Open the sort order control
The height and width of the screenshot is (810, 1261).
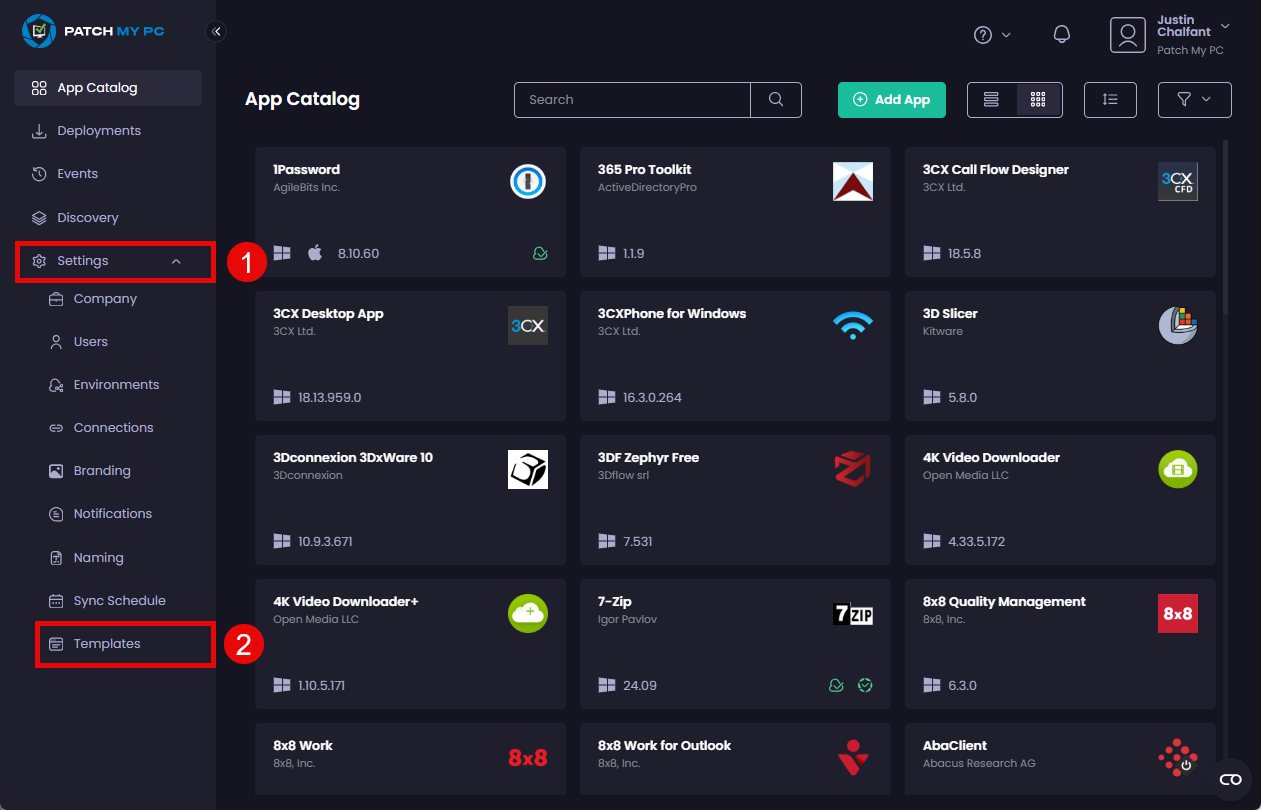1110,100
